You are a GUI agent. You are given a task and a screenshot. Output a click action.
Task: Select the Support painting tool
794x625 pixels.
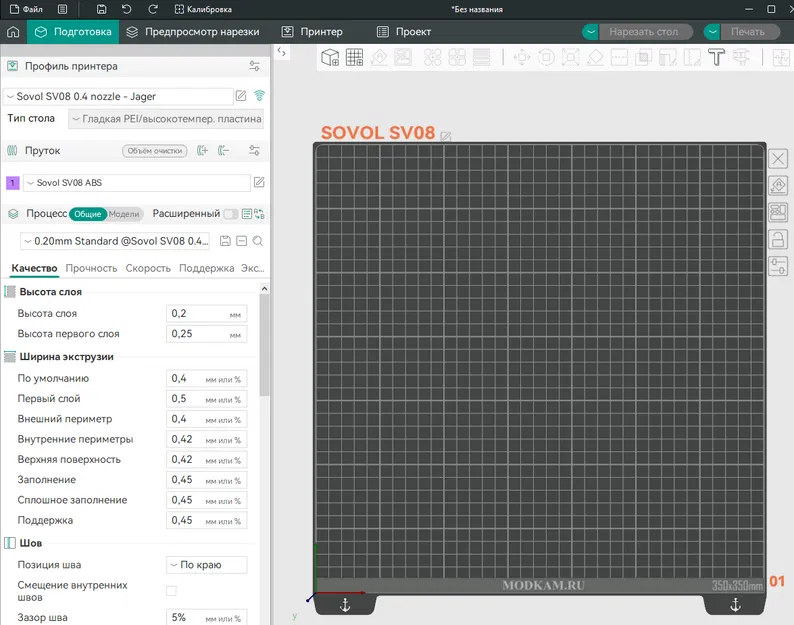coord(667,57)
